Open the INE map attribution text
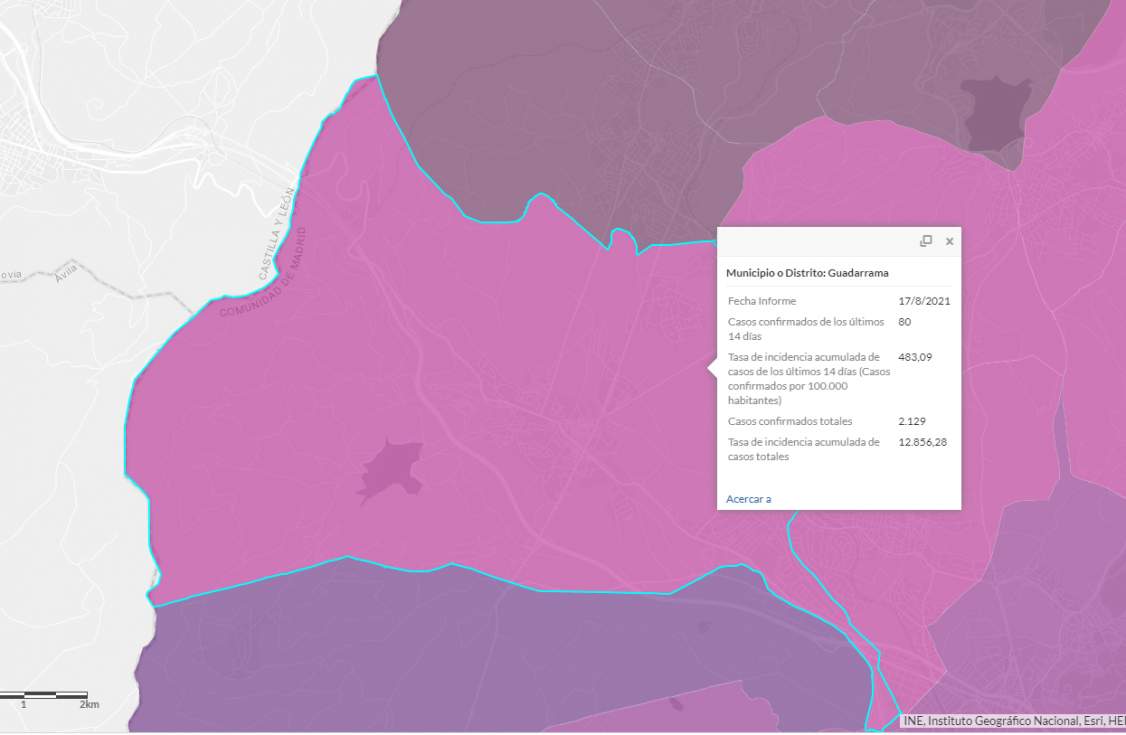The height and width of the screenshot is (735, 1126). pos(1012,721)
